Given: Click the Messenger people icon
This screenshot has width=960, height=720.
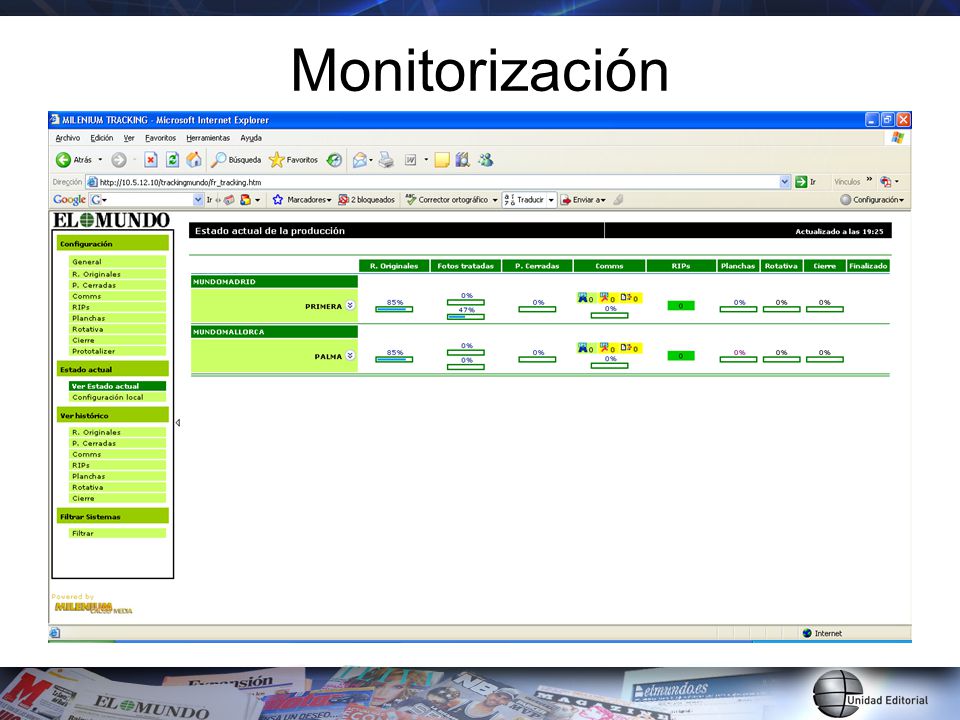Looking at the screenshot, I should 486,160.
